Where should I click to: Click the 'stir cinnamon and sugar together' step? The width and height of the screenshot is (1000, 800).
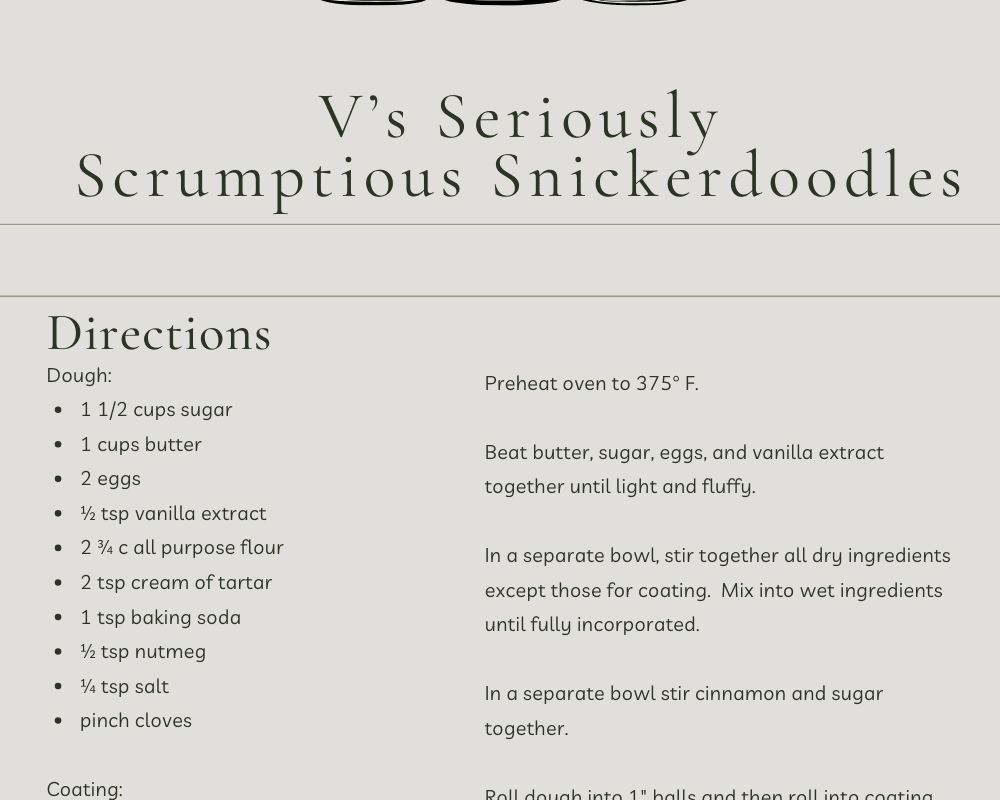(x=683, y=710)
